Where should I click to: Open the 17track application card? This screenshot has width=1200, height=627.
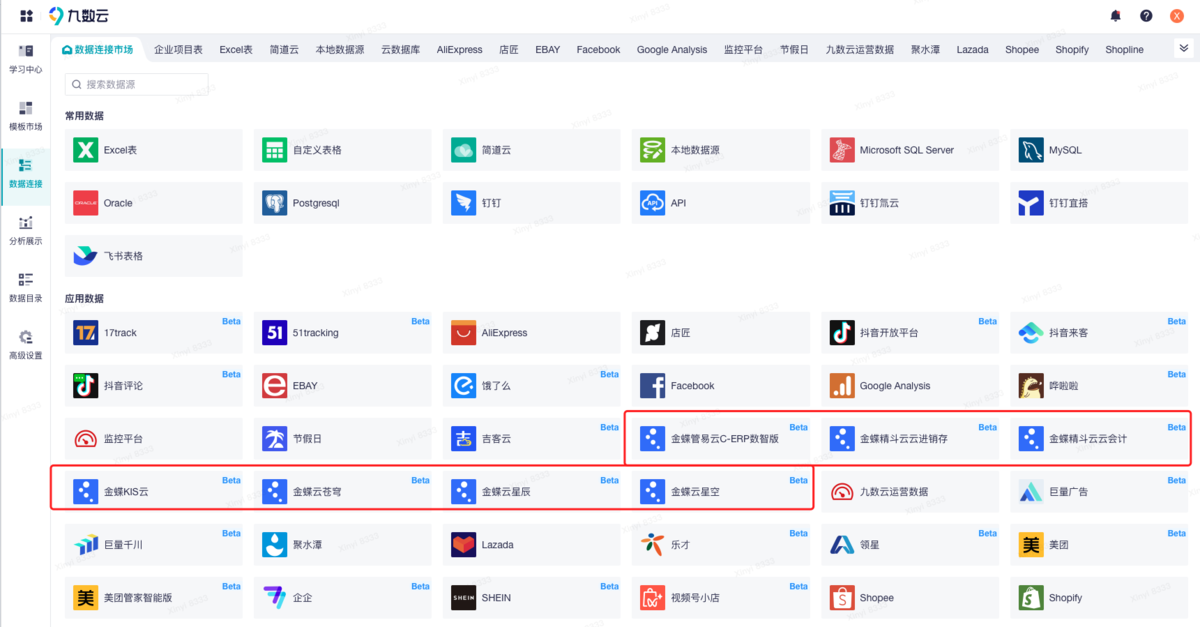(x=154, y=333)
